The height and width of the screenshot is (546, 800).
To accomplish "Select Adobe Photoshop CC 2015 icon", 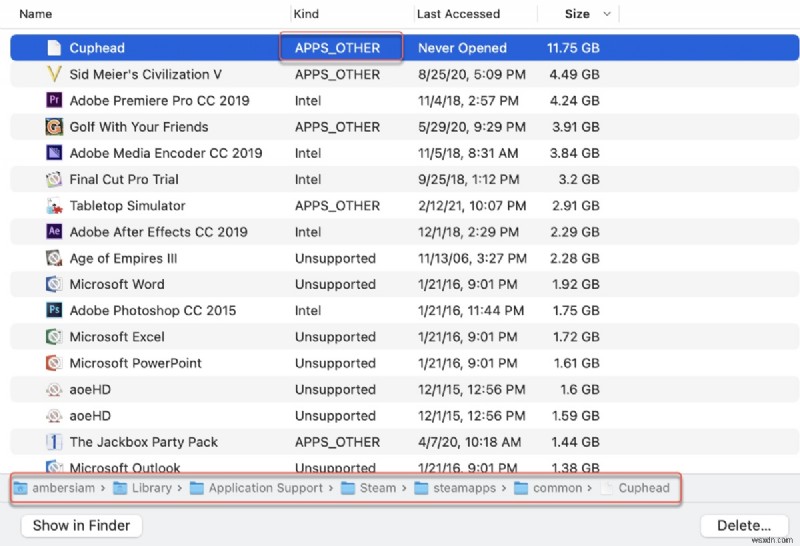I will tap(54, 310).
